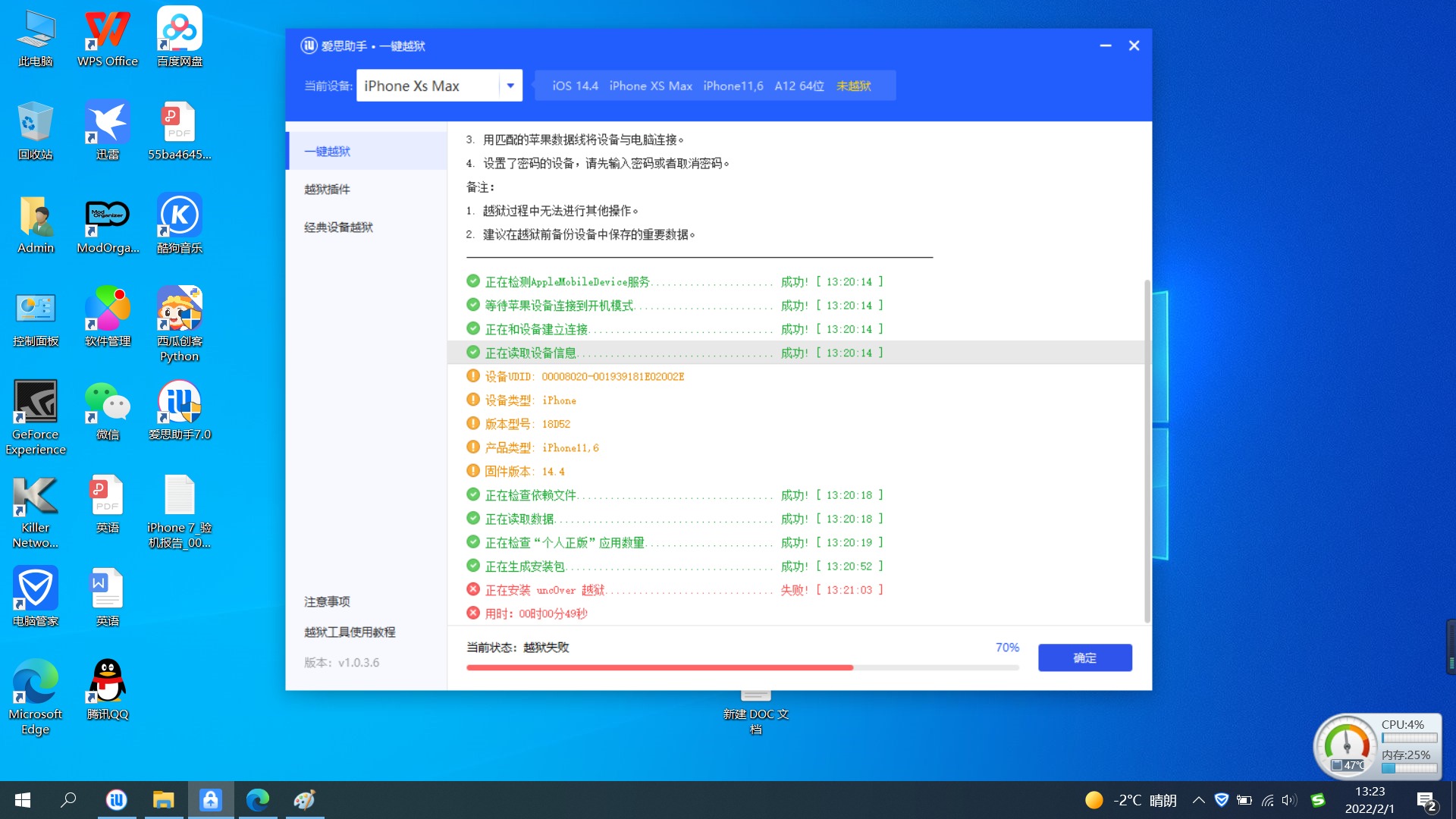Open the 55ba4645 PDF file icon
Image resolution: width=1456 pixels, height=819 pixels.
tap(180, 130)
